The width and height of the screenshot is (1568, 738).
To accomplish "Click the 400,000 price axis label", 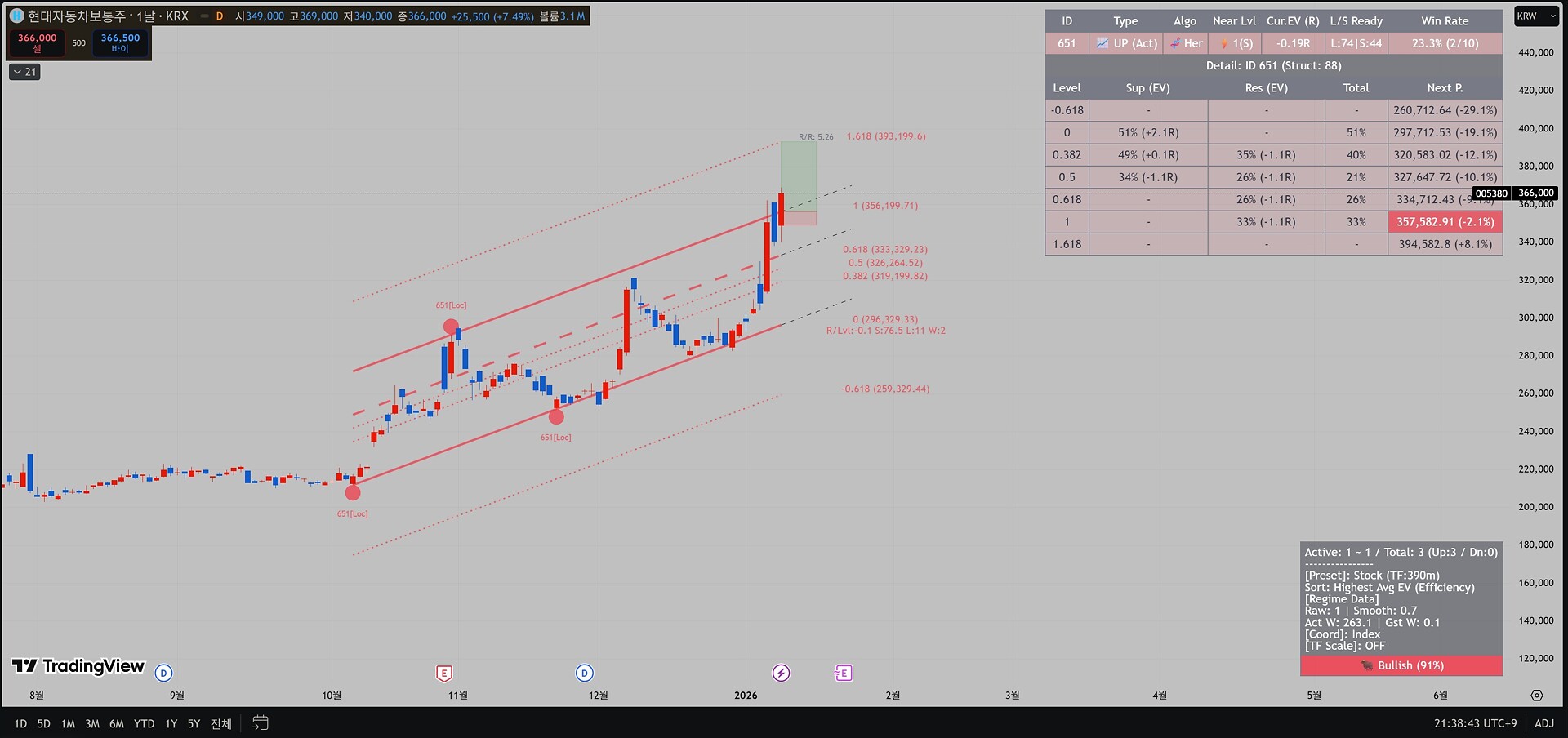I will pos(1536,128).
